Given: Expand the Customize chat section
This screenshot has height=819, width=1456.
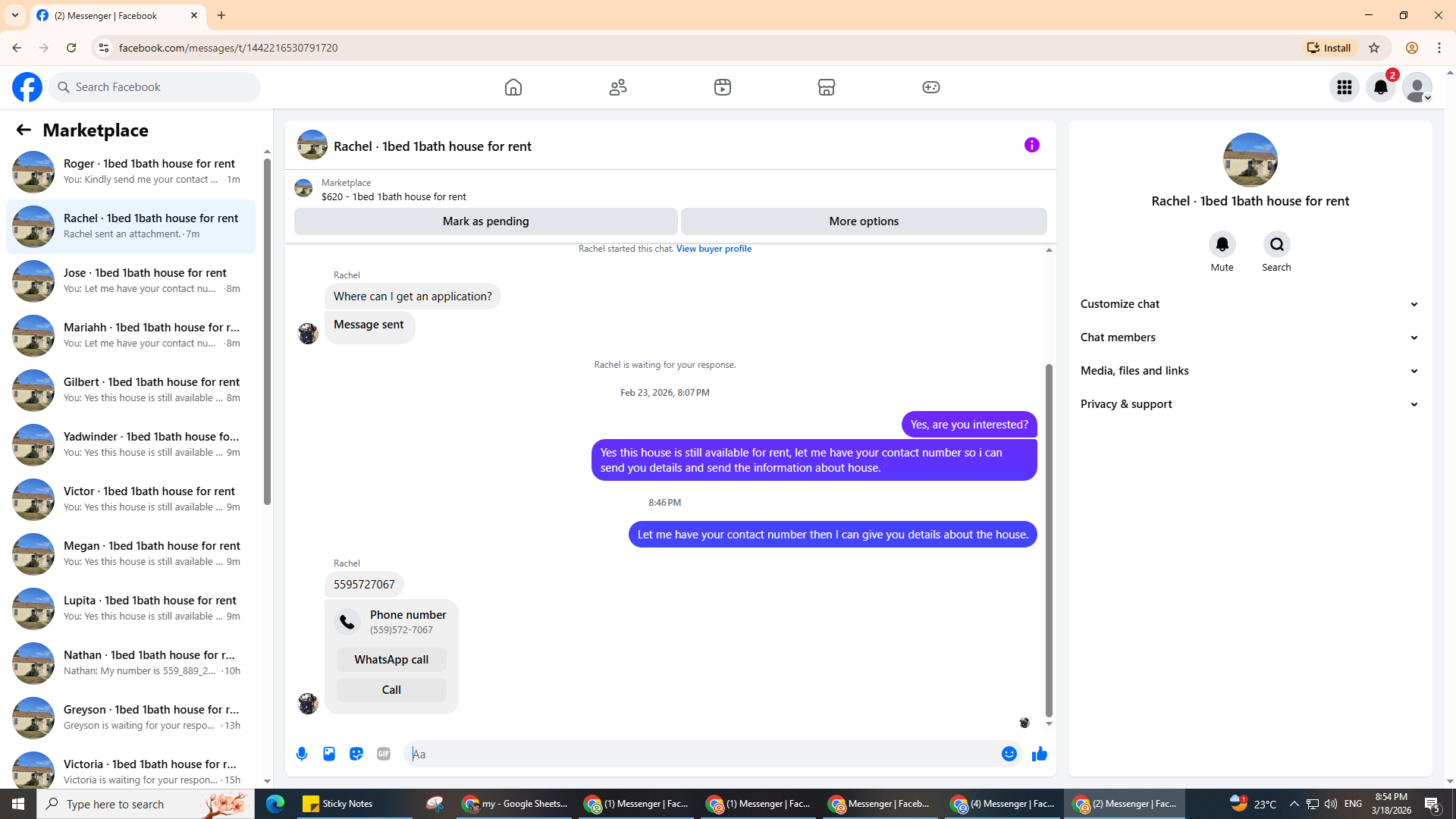Looking at the screenshot, I should 1249,304.
